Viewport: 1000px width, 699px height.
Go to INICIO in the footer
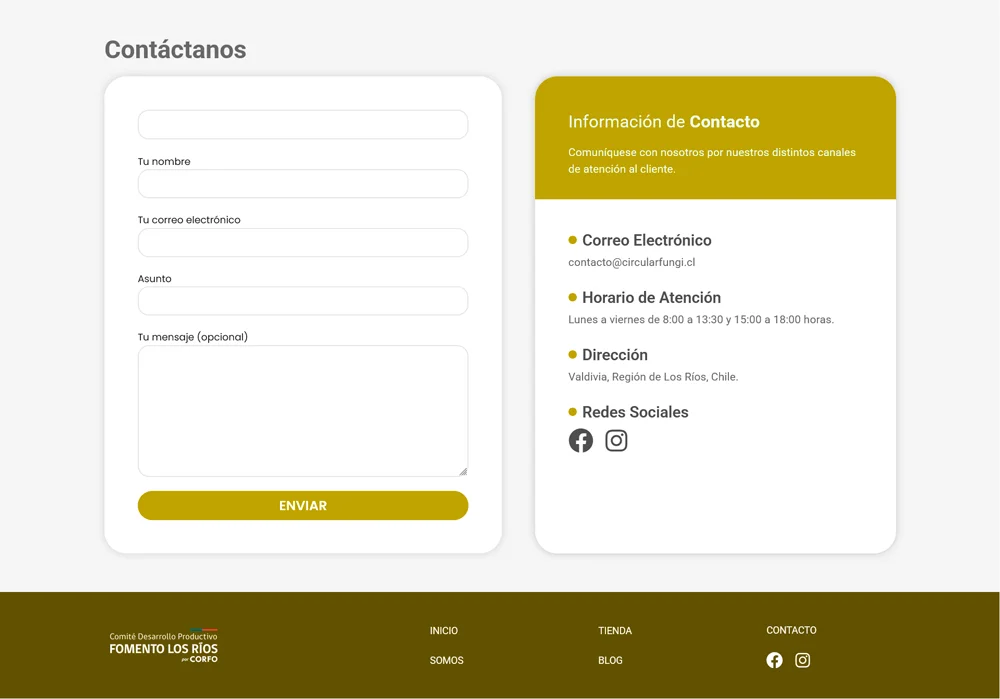pyautogui.click(x=443, y=631)
